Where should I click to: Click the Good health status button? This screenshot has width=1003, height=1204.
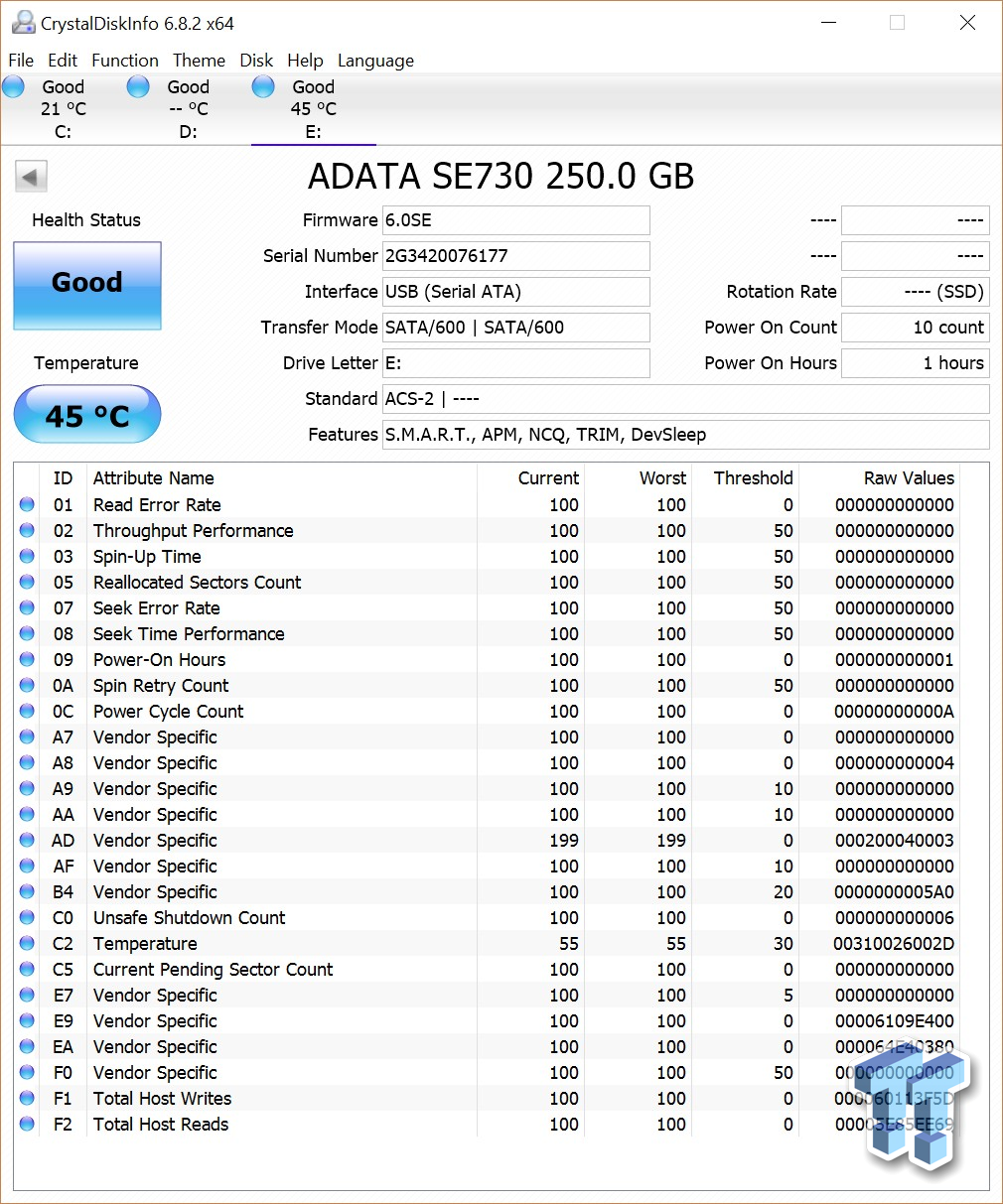[87, 286]
